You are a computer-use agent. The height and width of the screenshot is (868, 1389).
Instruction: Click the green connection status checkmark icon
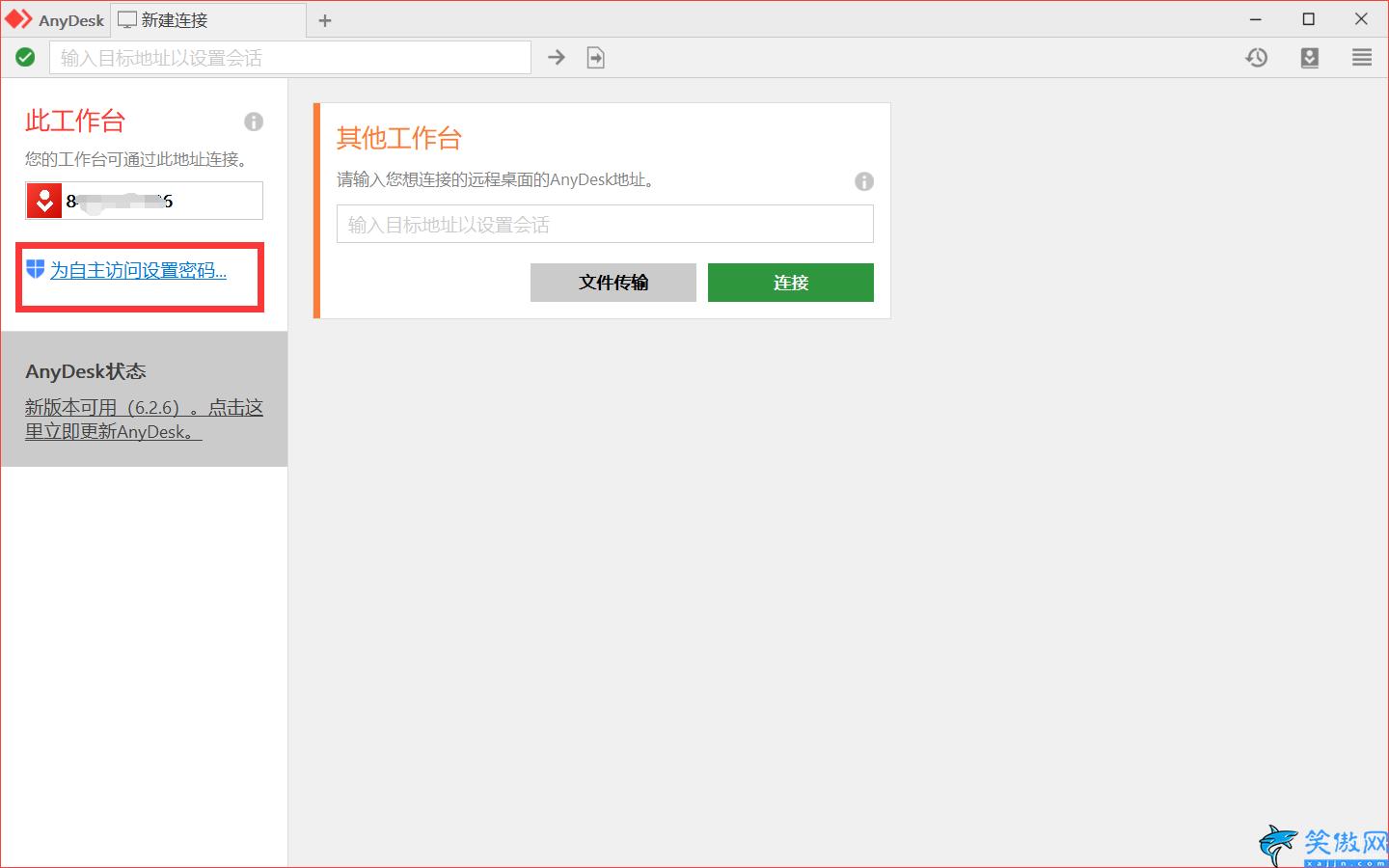point(26,58)
